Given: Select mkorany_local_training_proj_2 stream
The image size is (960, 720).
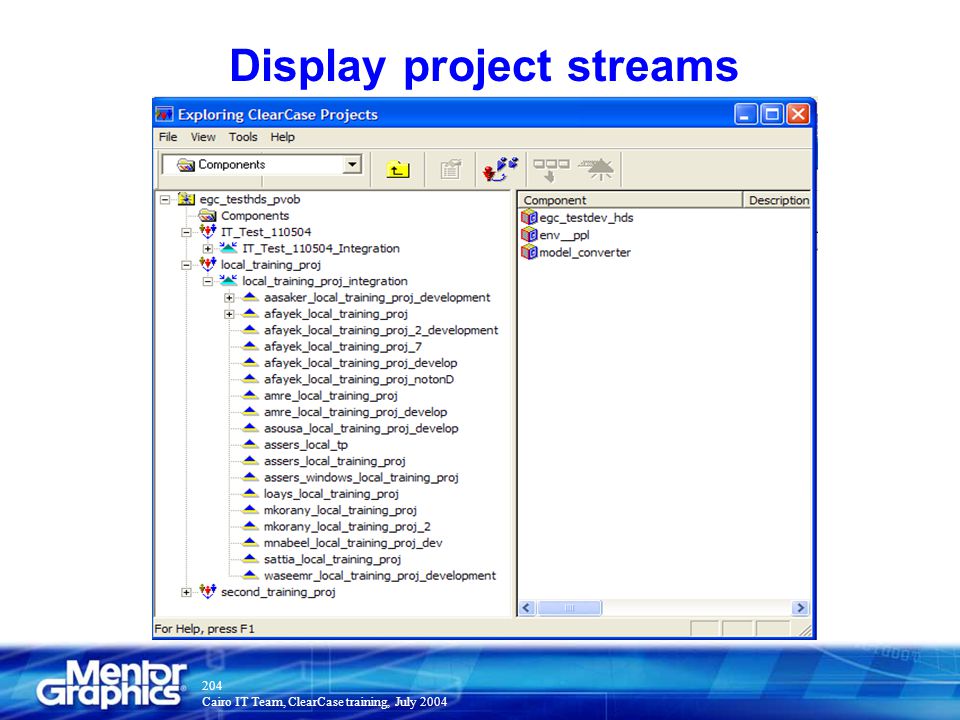Looking at the screenshot, I should click(x=347, y=526).
